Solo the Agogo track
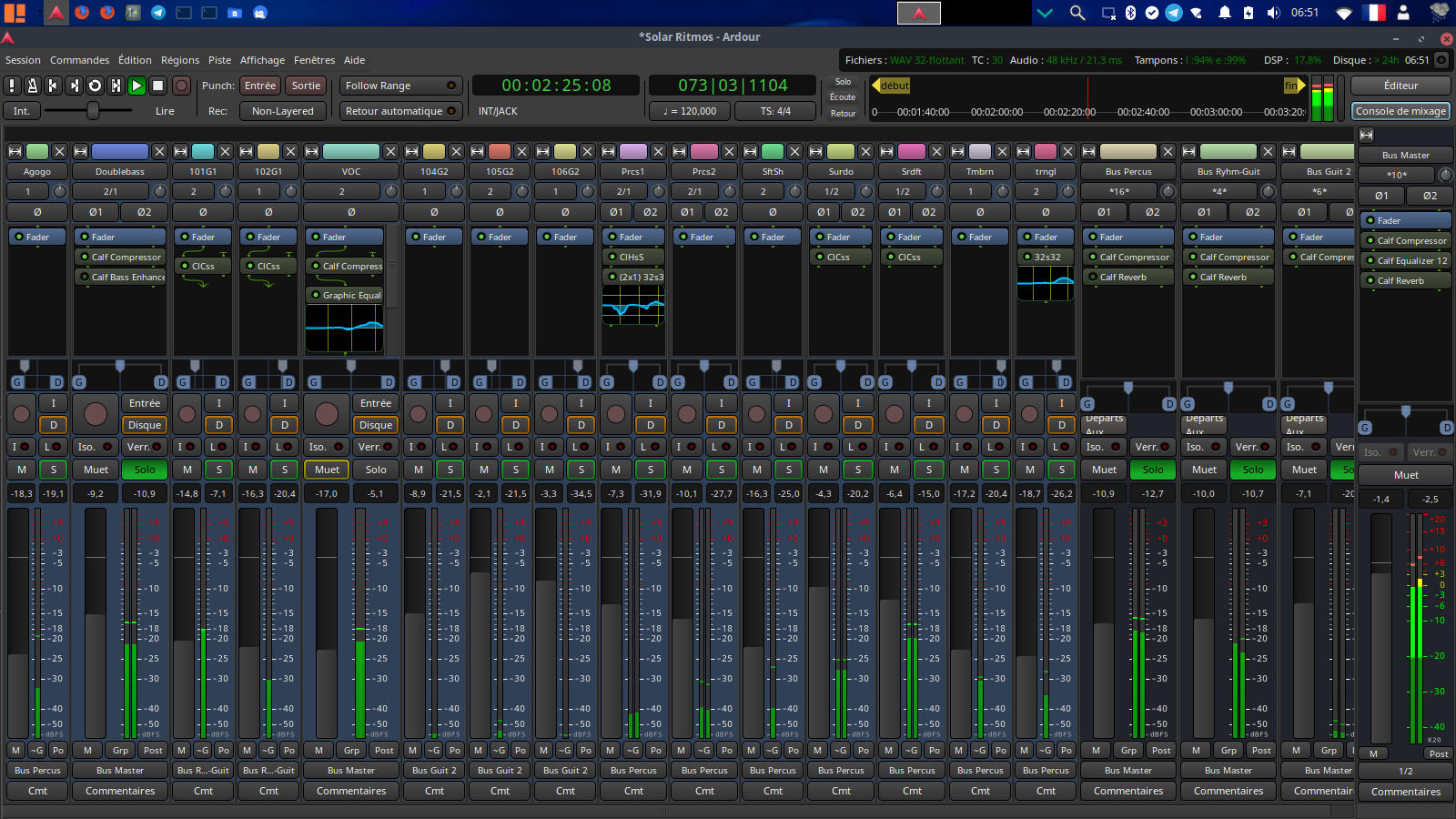The image size is (1456, 819). (x=54, y=470)
